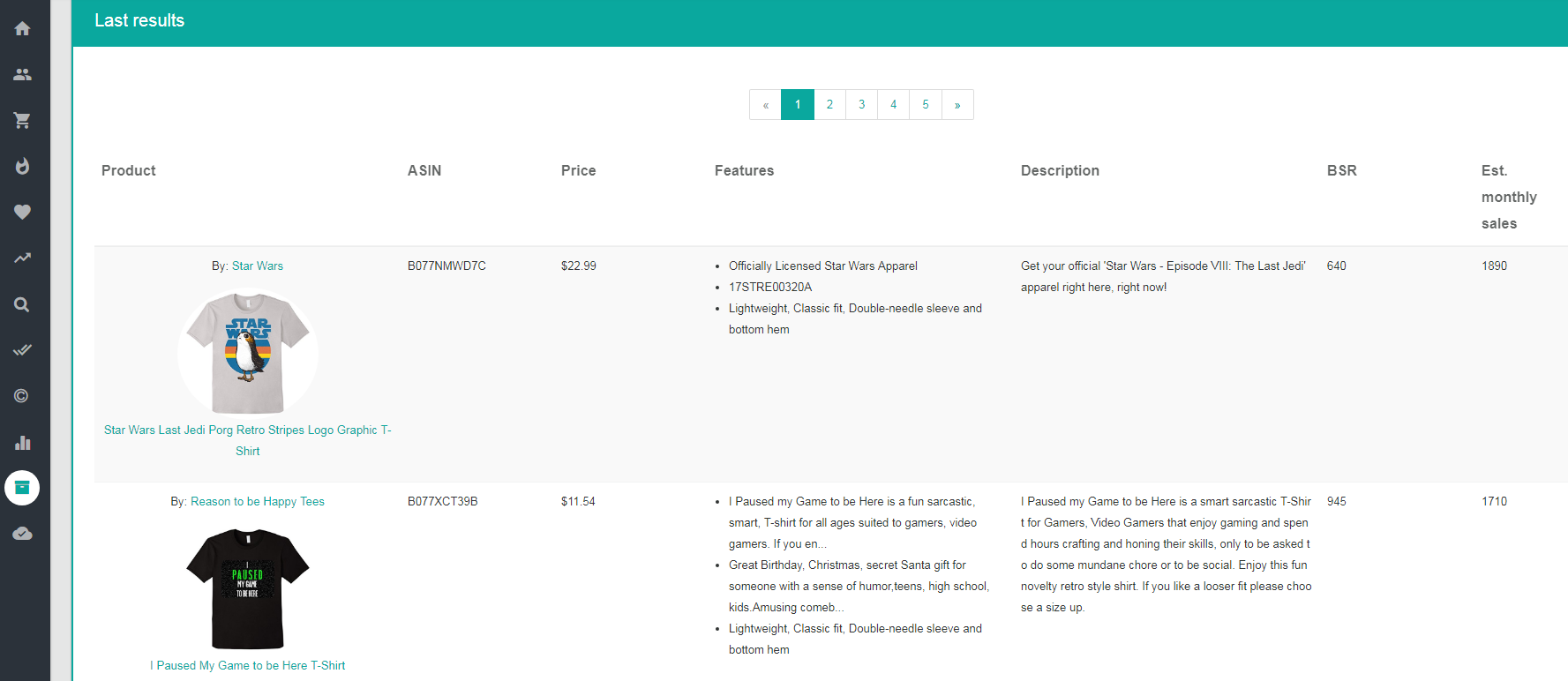Viewport: 1568px width, 681px height.
Task: Go to page 2 of results
Action: coord(829,105)
